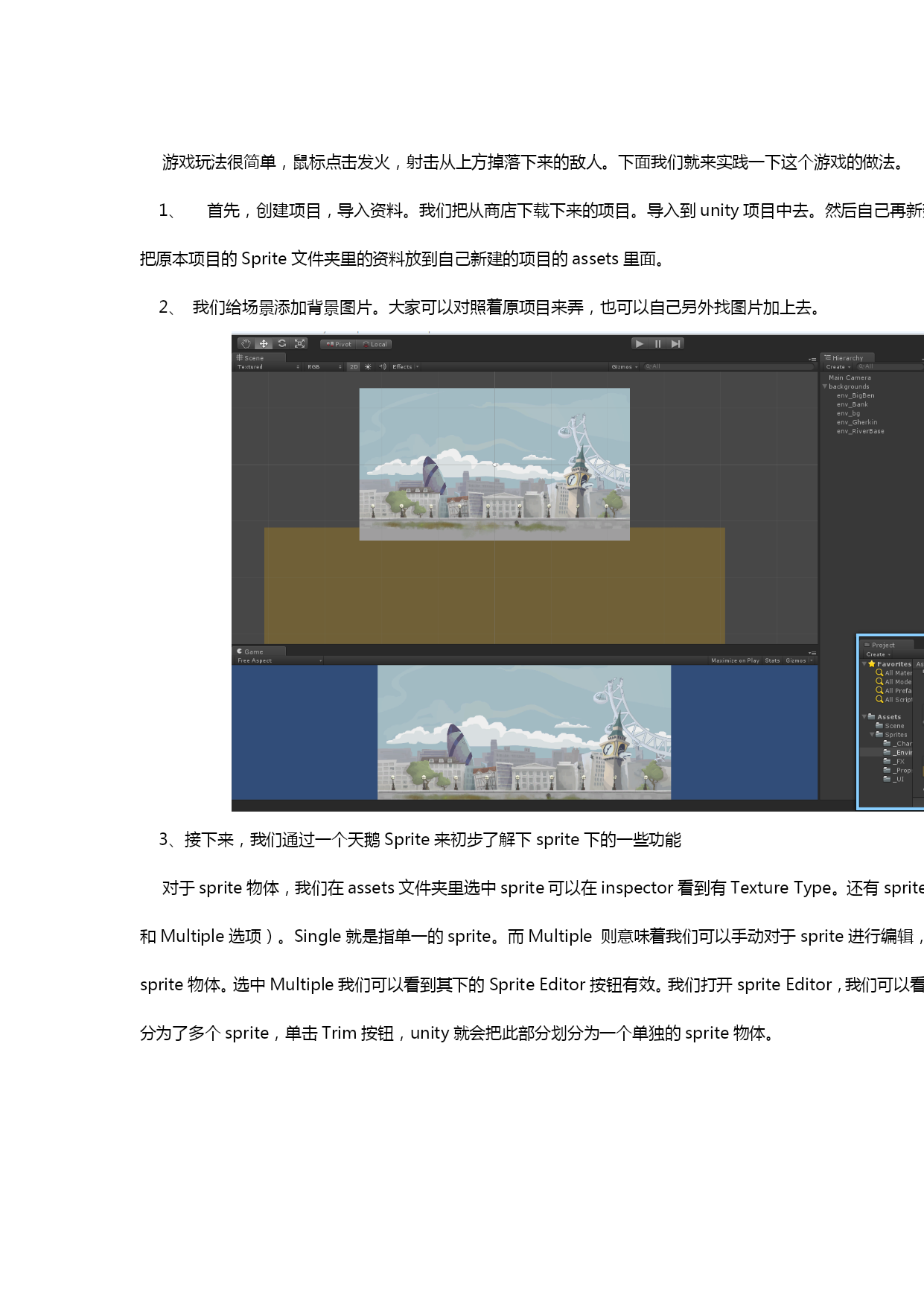Select env_Bank in Hierarchy
Viewport: 924px width, 1306px height.
(x=853, y=404)
